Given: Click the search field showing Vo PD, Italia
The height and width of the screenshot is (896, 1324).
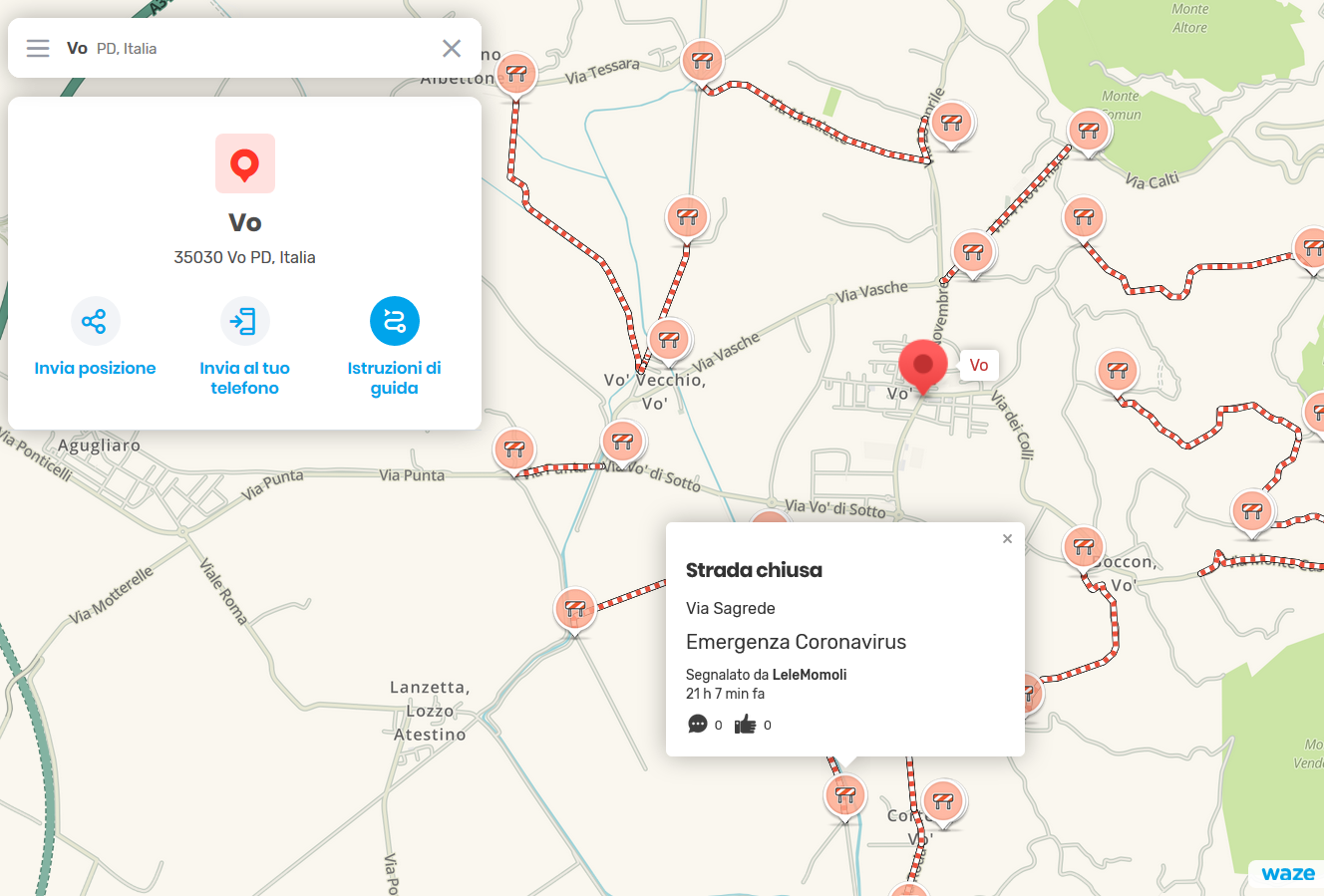Looking at the screenshot, I should point(244,48).
